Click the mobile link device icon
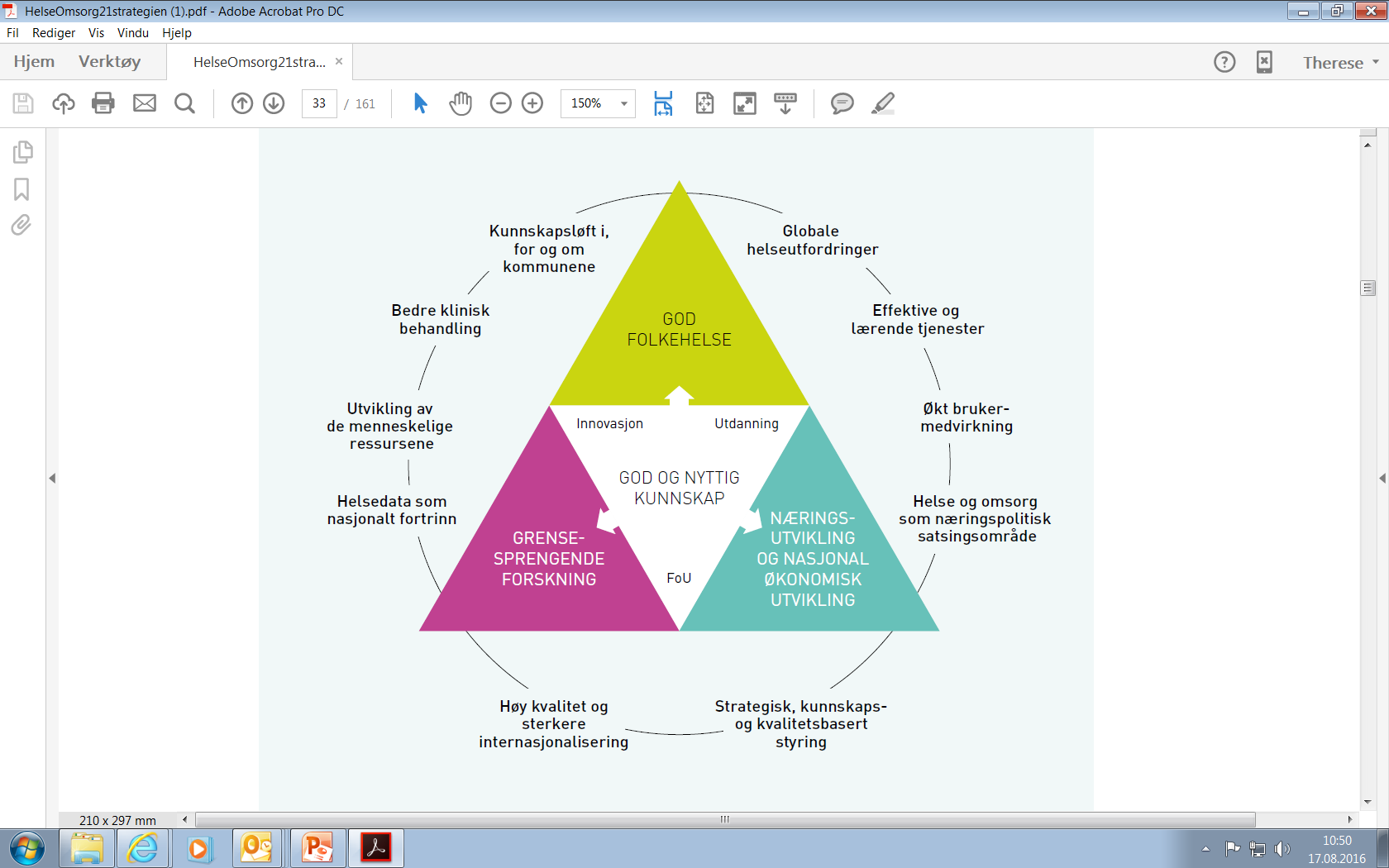Image resolution: width=1389 pixels, height=868 pixels. pyautogui.click(x=1264, y=62)
